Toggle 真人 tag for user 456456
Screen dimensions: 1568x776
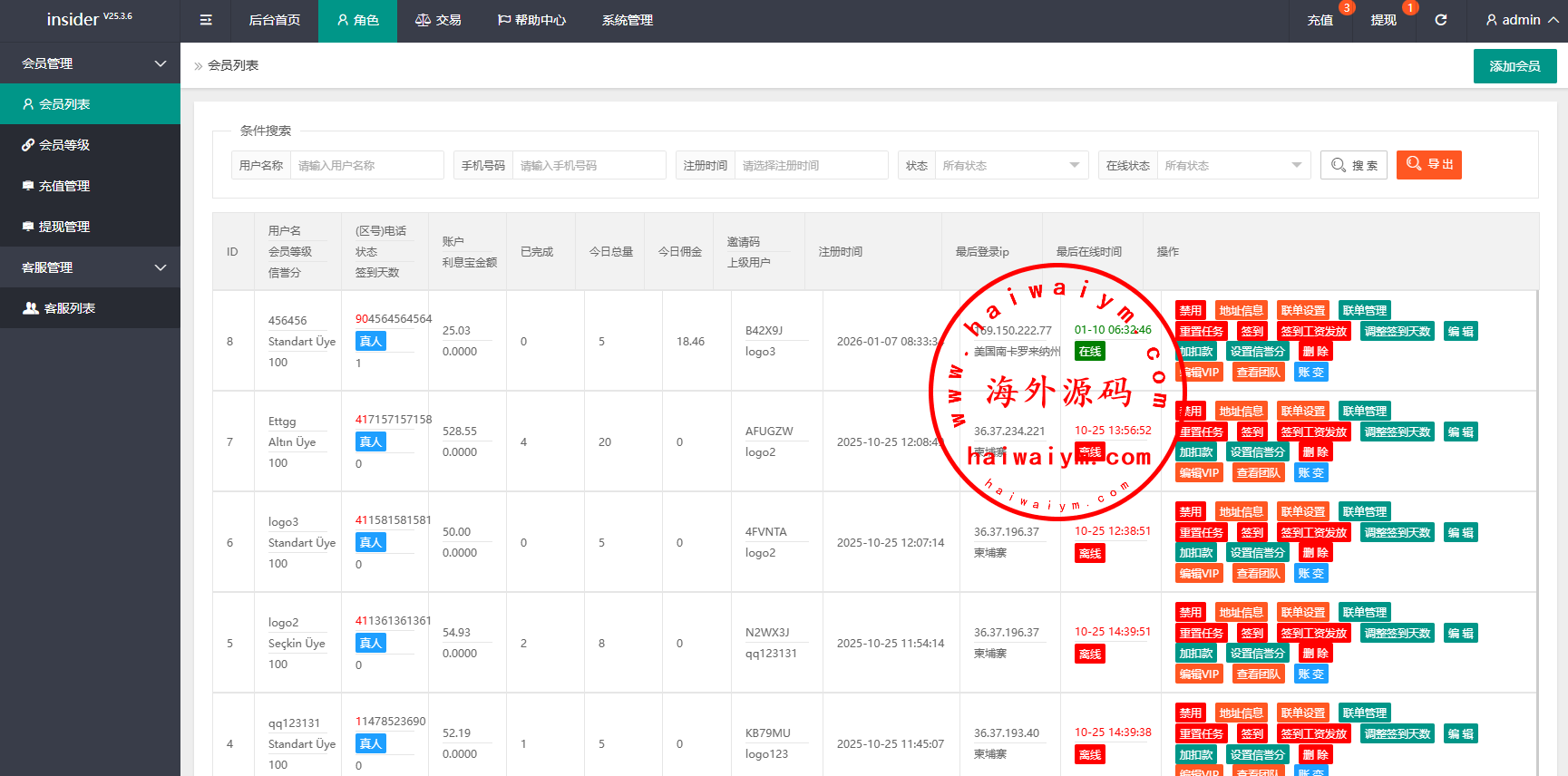(370, 341)
